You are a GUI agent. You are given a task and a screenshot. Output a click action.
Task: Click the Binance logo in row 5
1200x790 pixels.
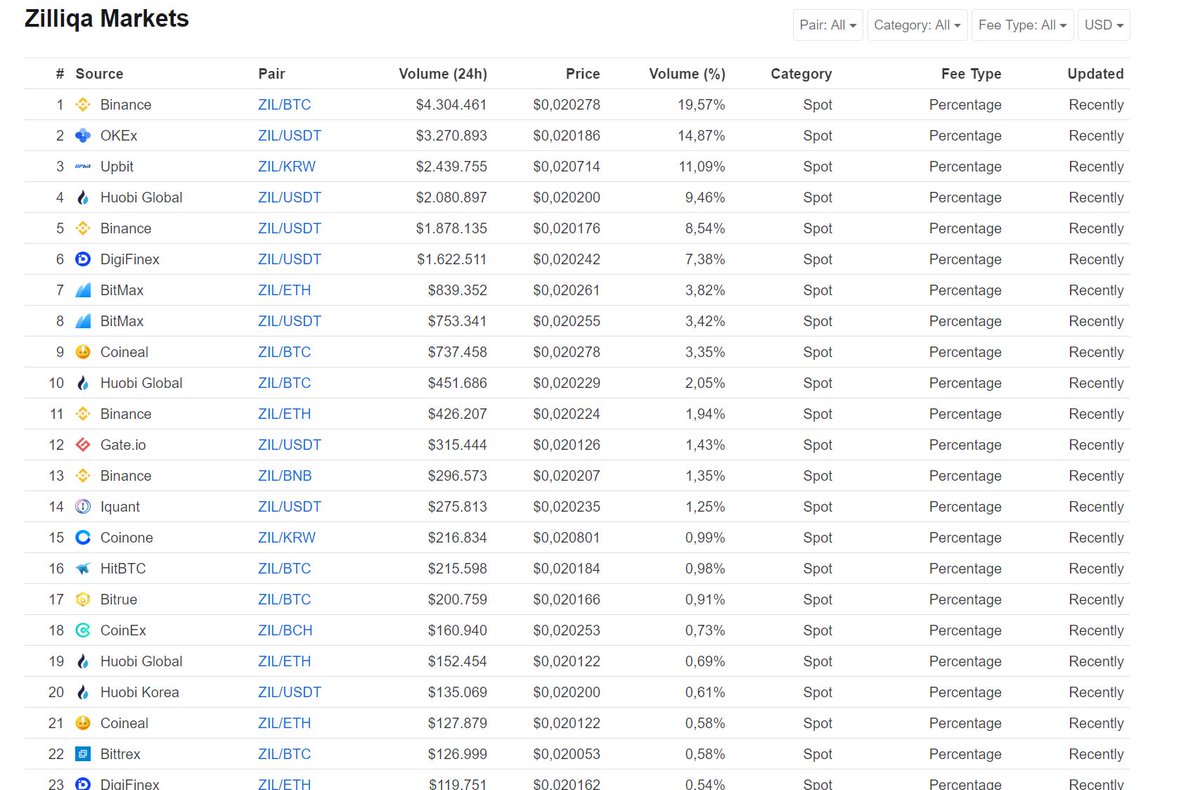pos(83,229)
